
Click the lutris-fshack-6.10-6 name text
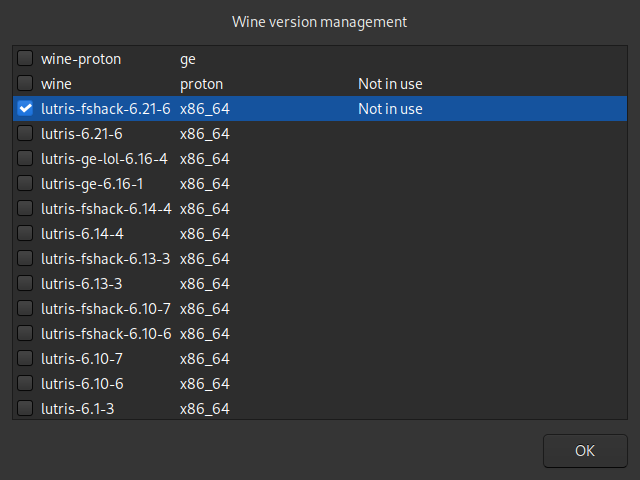tap(106, 334)
